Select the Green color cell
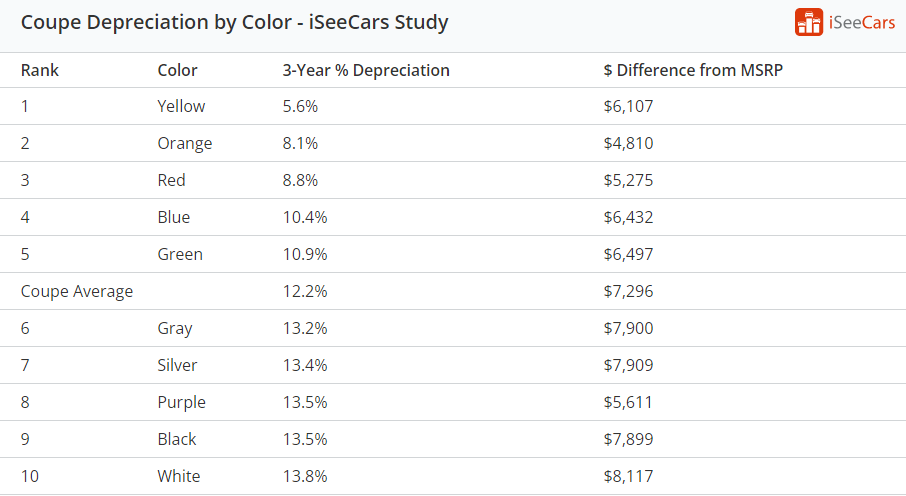The height and width of the screenshot is (496, 906). [180, 254]
